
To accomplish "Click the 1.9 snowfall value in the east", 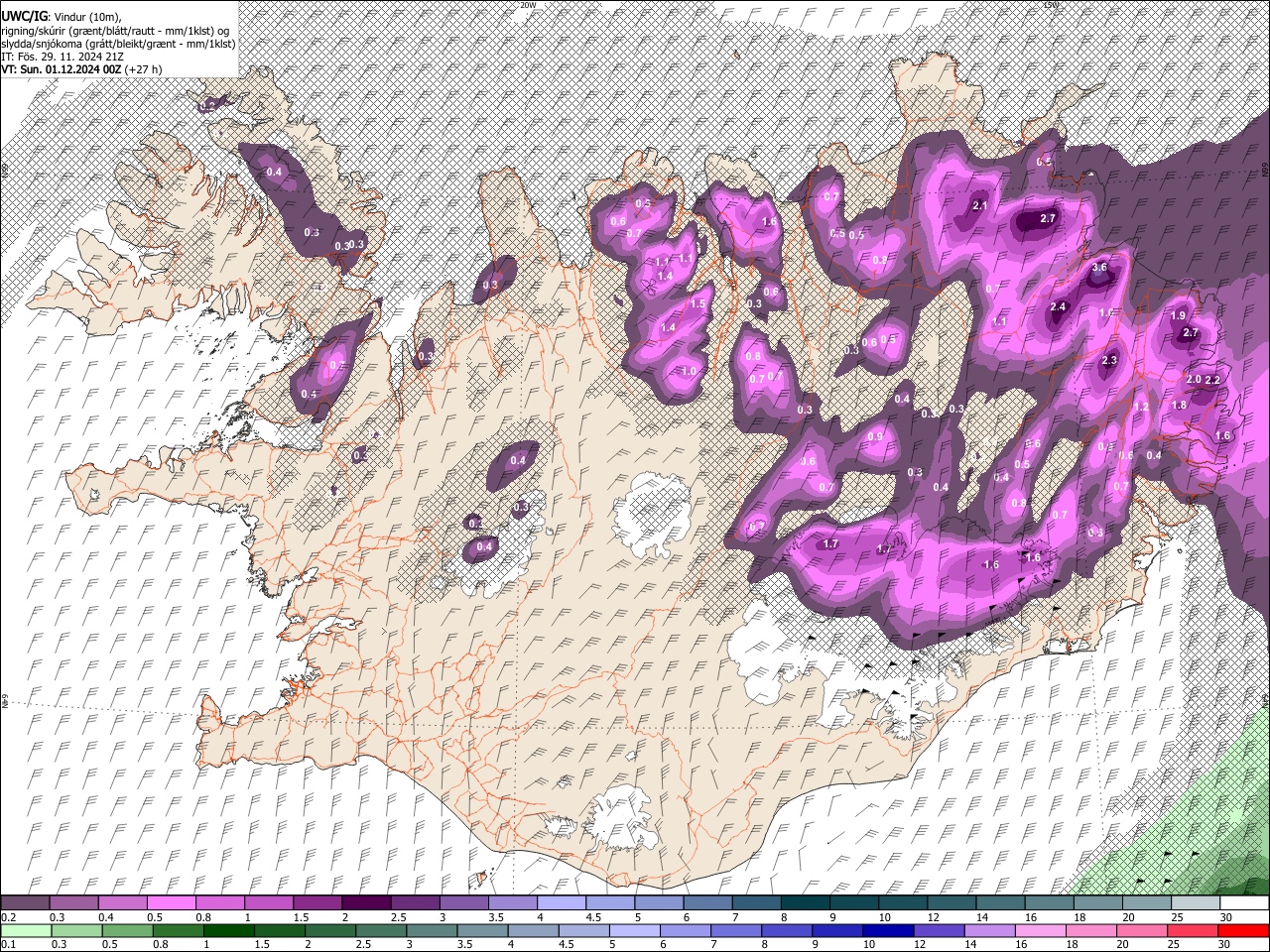I will point(1178,315).
